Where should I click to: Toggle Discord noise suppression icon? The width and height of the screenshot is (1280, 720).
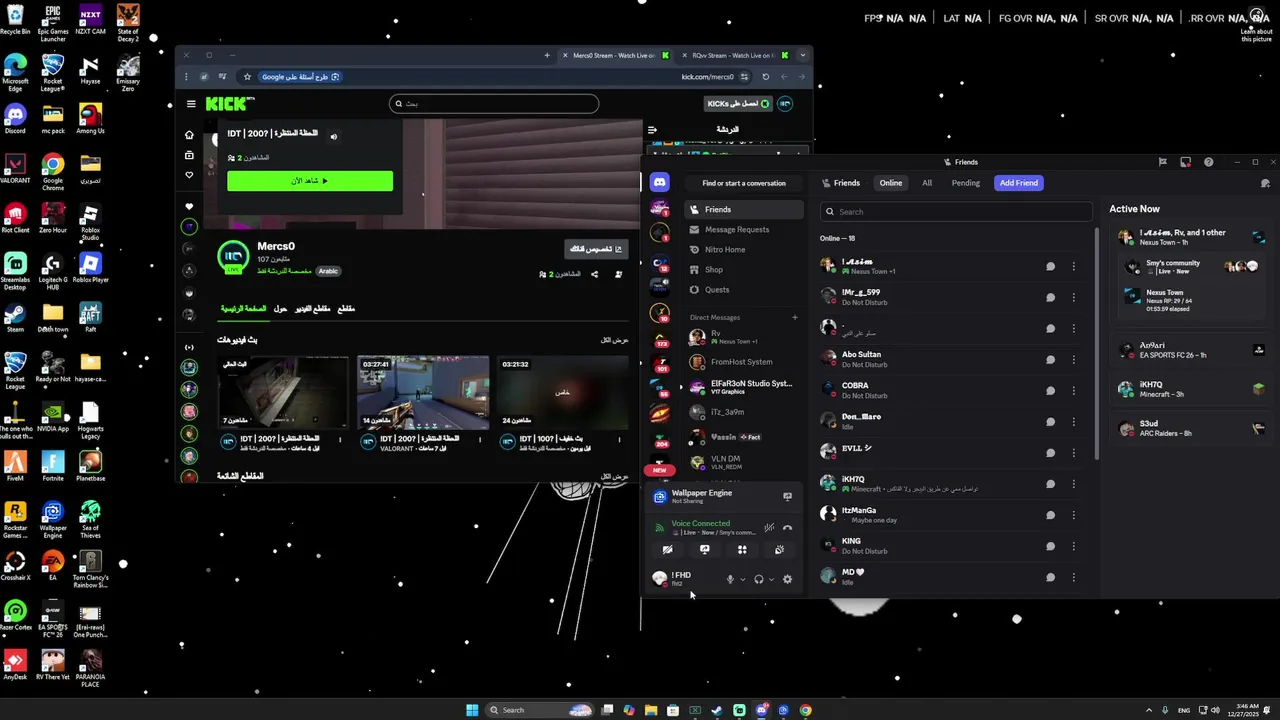tap(769, 528)
